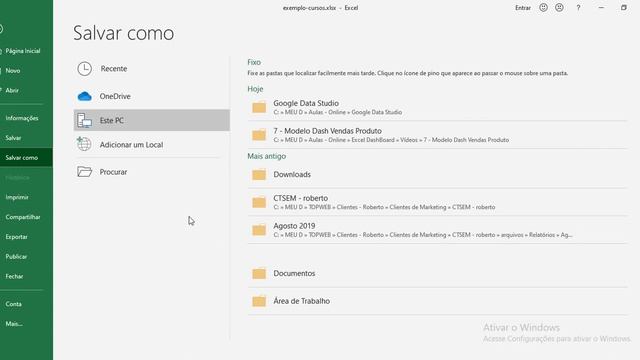This screenshot has height=360, width=640.
Task: Open the Agosto 2019 folder name
Action: coord(294,226)
